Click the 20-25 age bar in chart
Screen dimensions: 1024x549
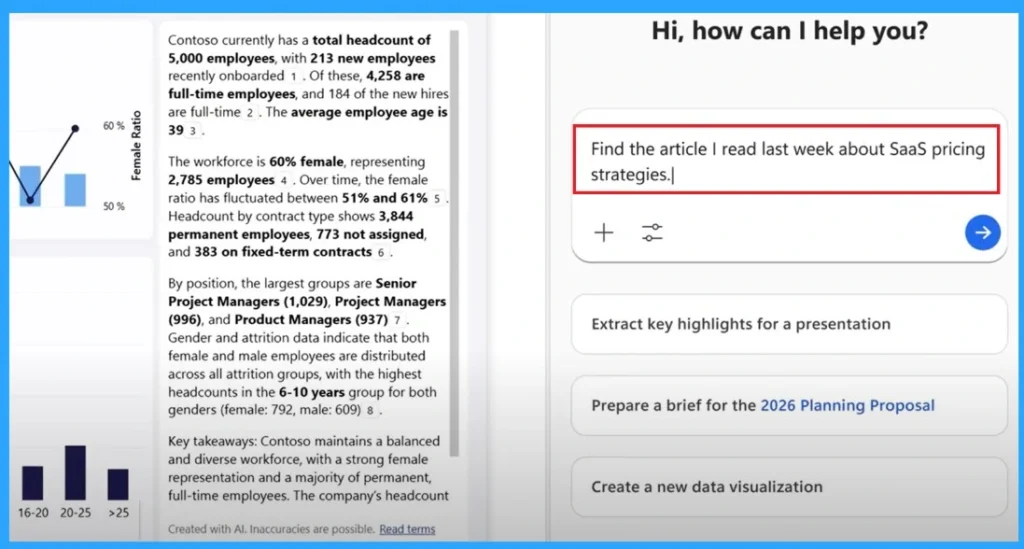point(75,473)
